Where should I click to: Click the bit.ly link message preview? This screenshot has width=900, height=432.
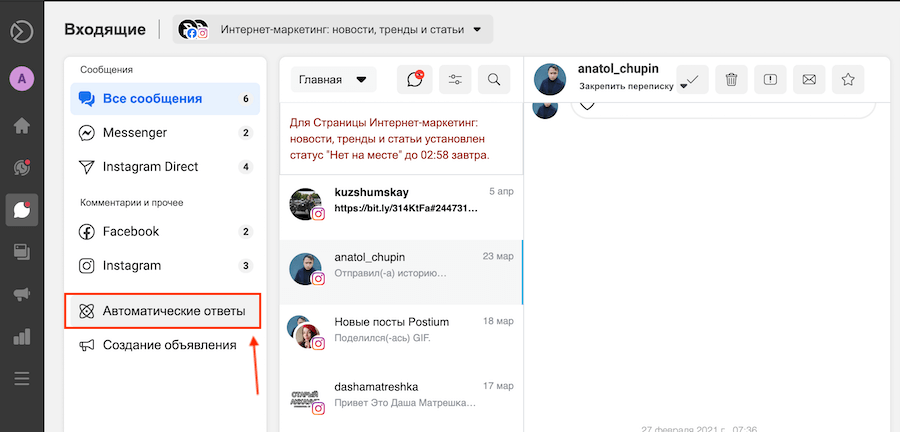point(406,209)
